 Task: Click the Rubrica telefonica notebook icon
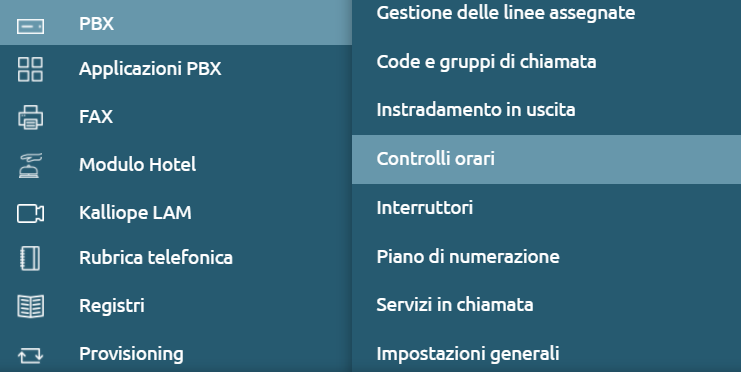(30, 259)
